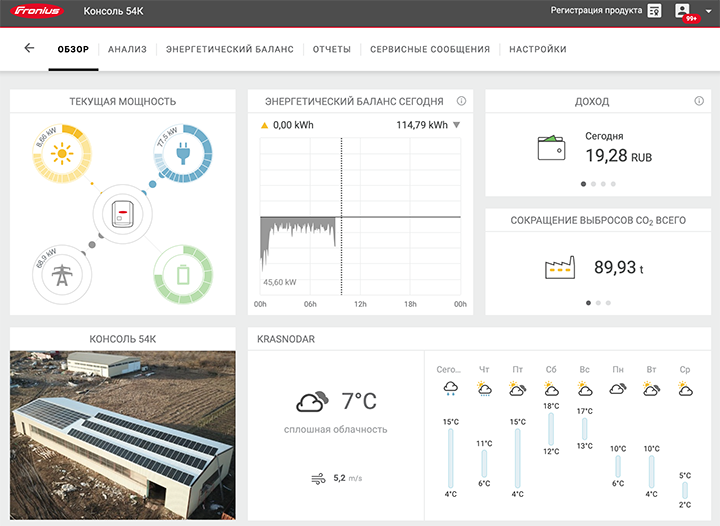The width and height of the screenshot is (720, 526).
Task: Click Saturday's 12°C–18°C temperature bar
Action: [x=551, y=429]
